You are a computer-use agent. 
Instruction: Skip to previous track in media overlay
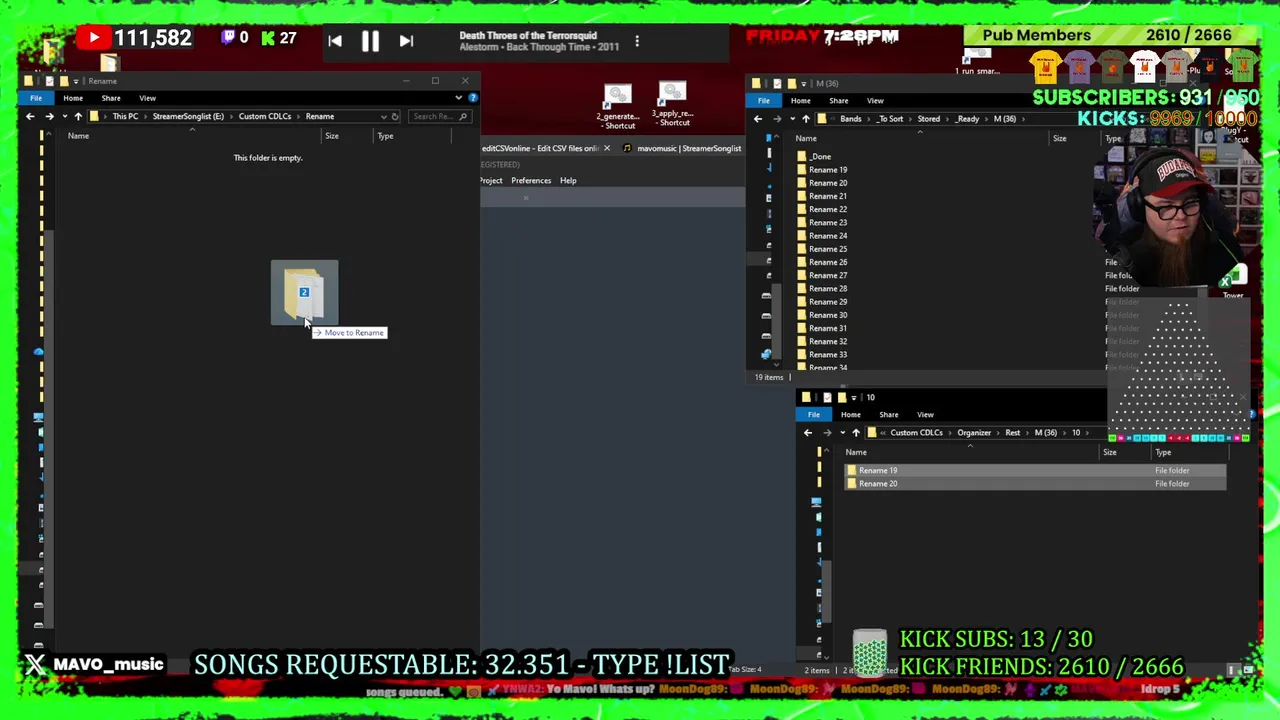tap(335, 41)
